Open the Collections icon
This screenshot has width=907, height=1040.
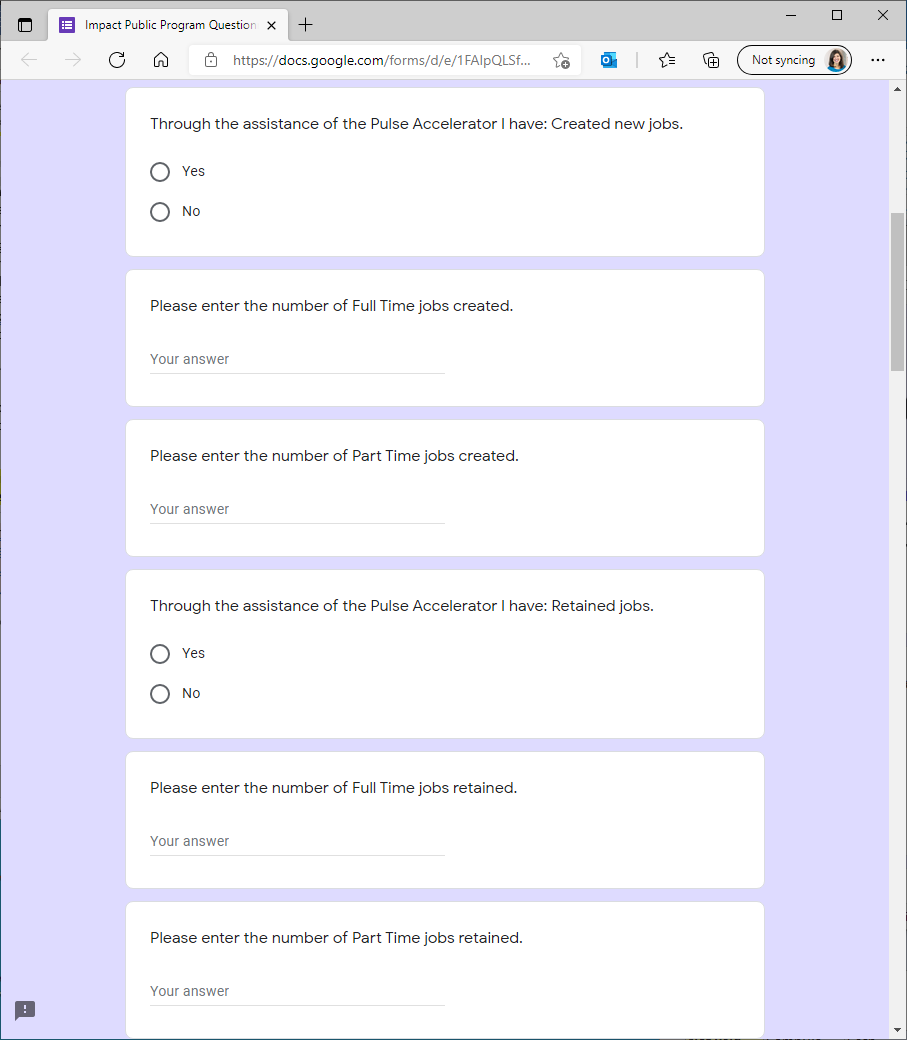click(711, 60)
